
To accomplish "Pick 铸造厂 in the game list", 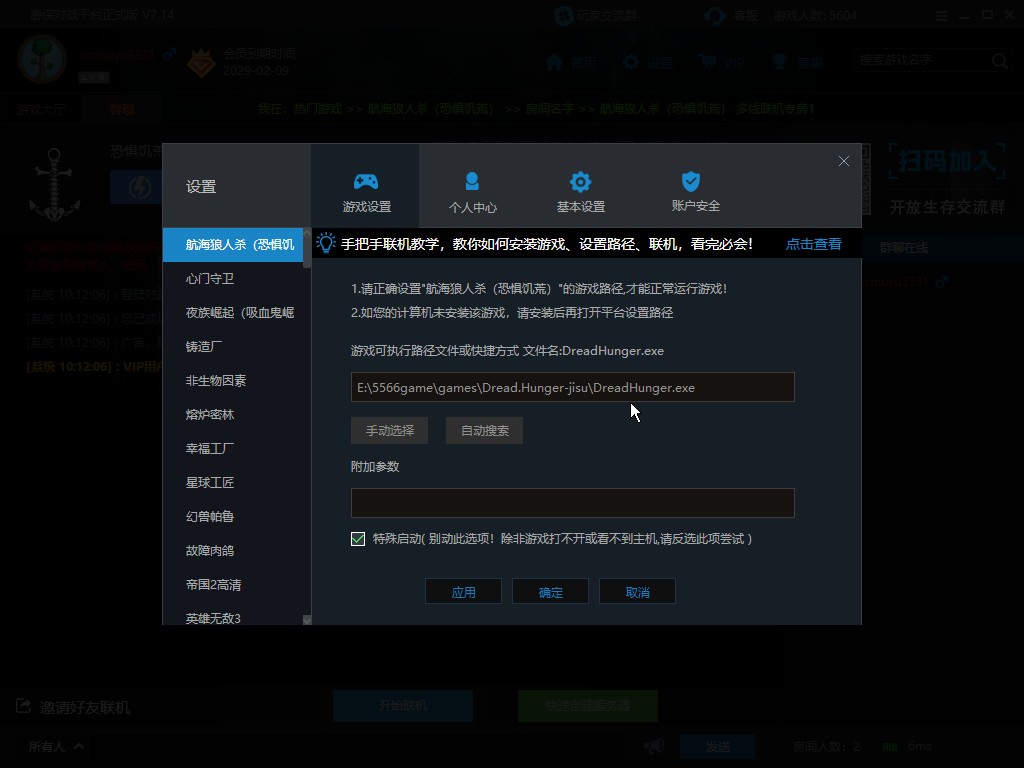I will click(x=233, y=347).
